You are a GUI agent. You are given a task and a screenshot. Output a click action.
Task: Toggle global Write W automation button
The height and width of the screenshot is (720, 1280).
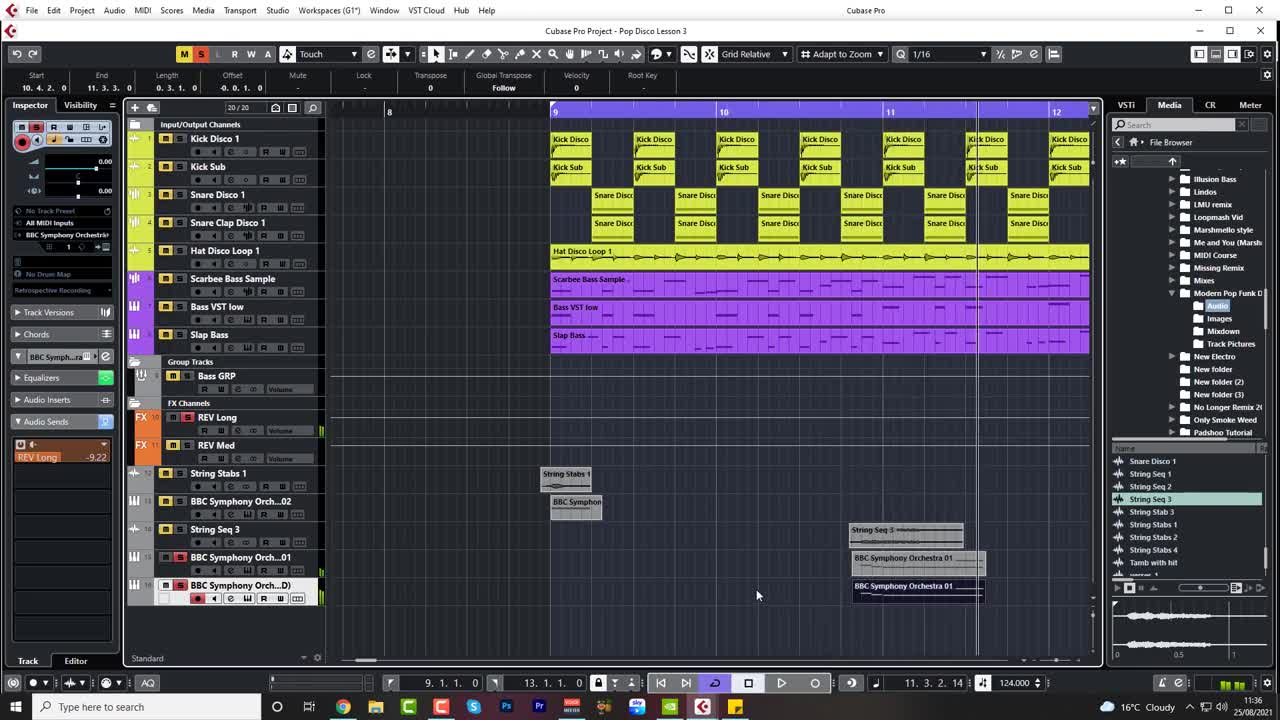tap(251, 54)
